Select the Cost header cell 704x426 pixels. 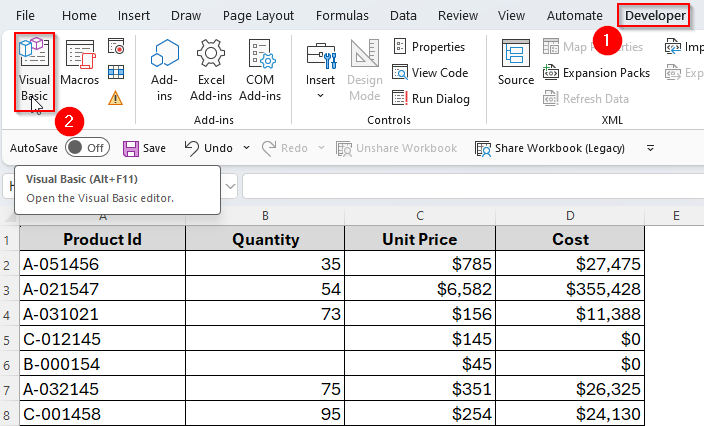click(x=570, y=239)
